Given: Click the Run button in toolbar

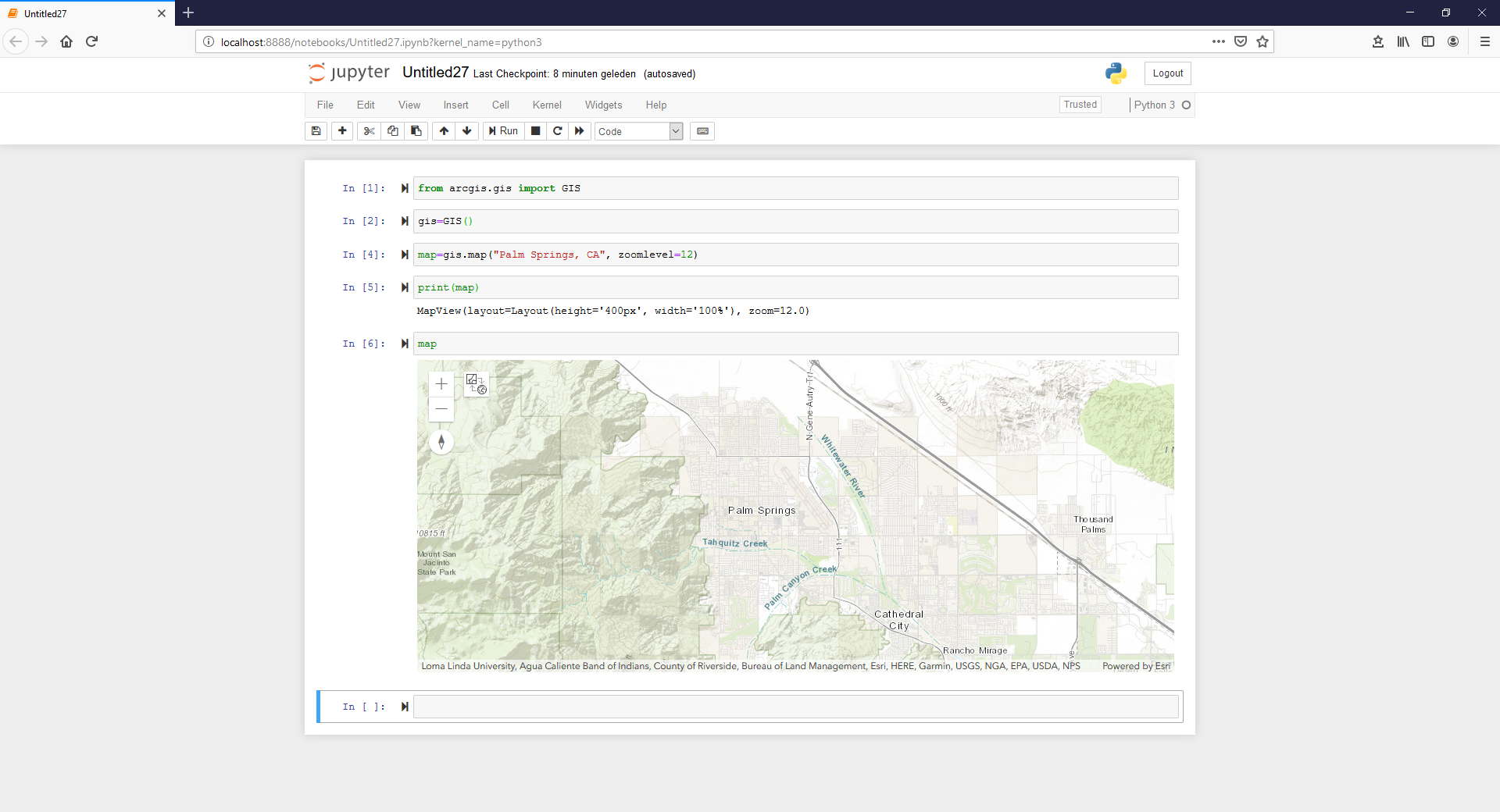Looking at the screenshot, I should click(x=503, y=131).
